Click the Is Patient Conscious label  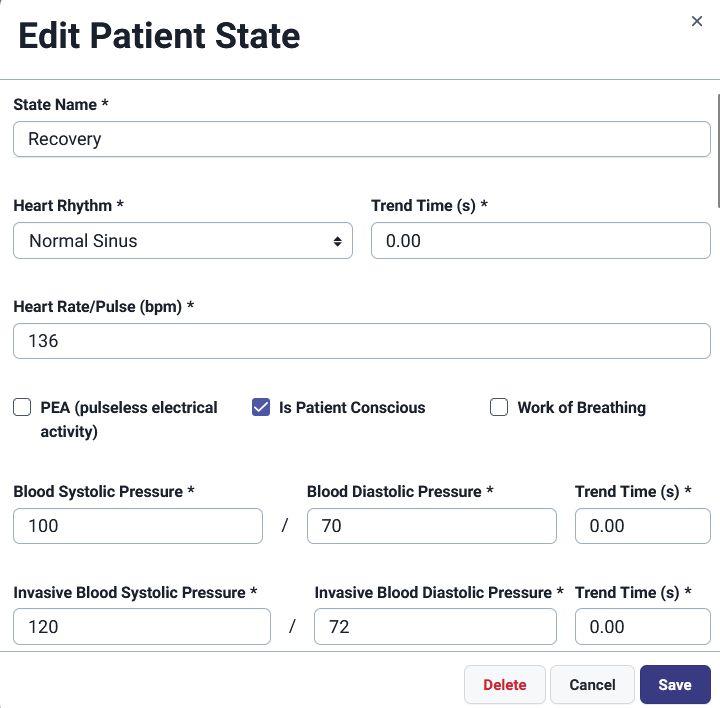(352, 408)
